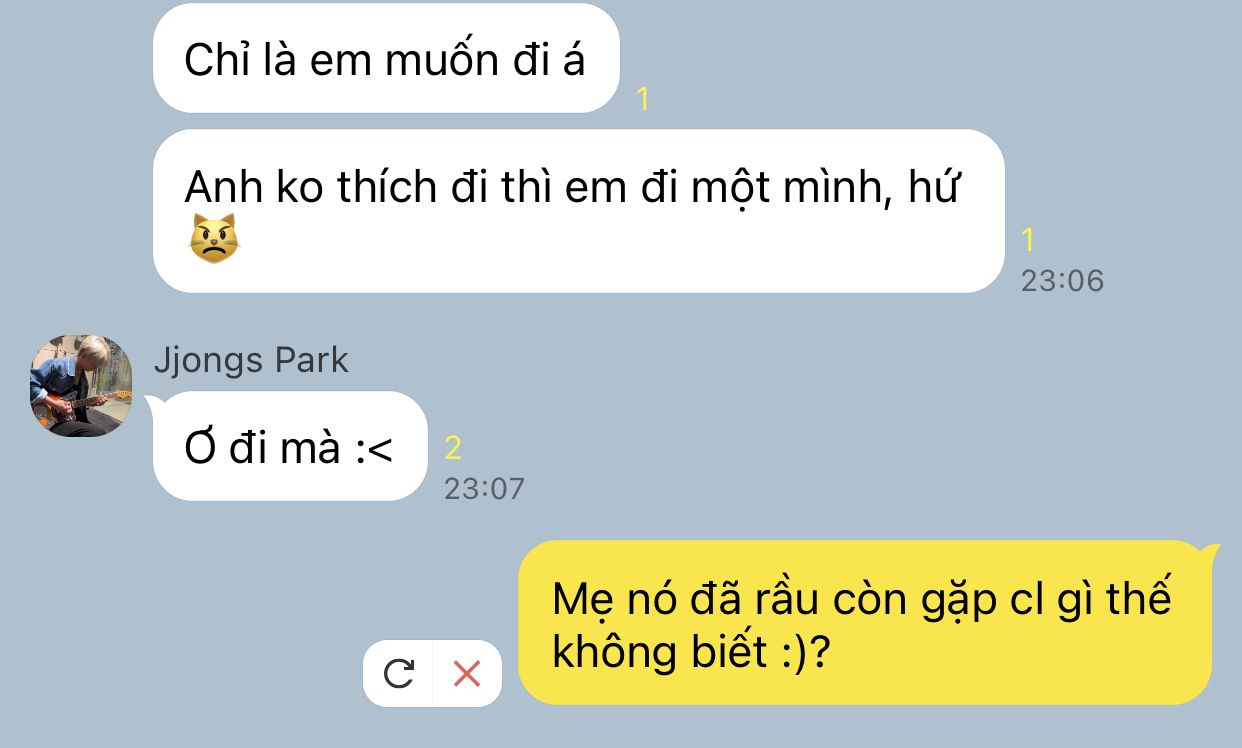Click the 23:07 timestamp
The image size is (1242, 748).
[484, 489]
